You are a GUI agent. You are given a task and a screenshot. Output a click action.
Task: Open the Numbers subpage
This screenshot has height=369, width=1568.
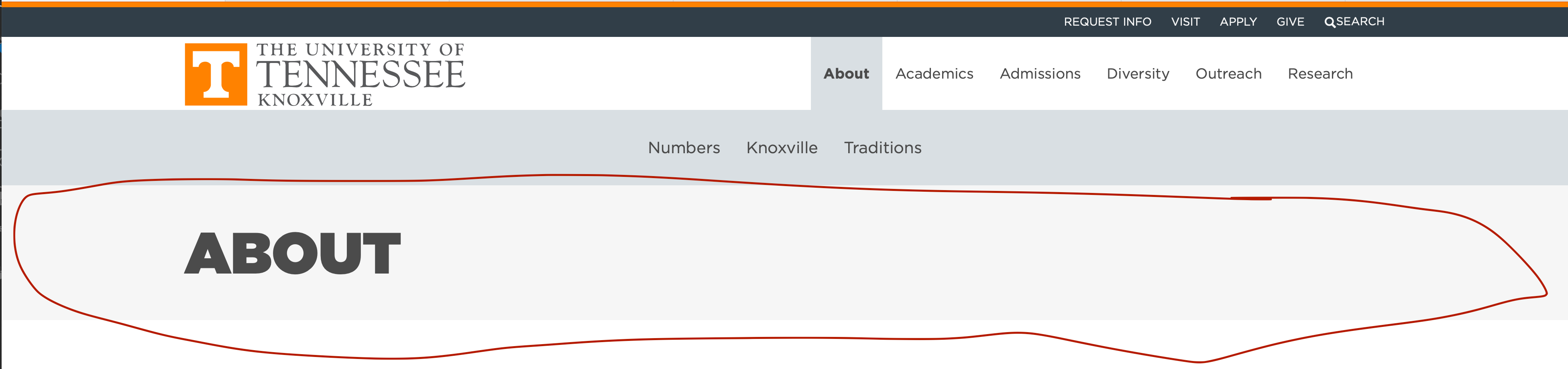click(683, 148)
